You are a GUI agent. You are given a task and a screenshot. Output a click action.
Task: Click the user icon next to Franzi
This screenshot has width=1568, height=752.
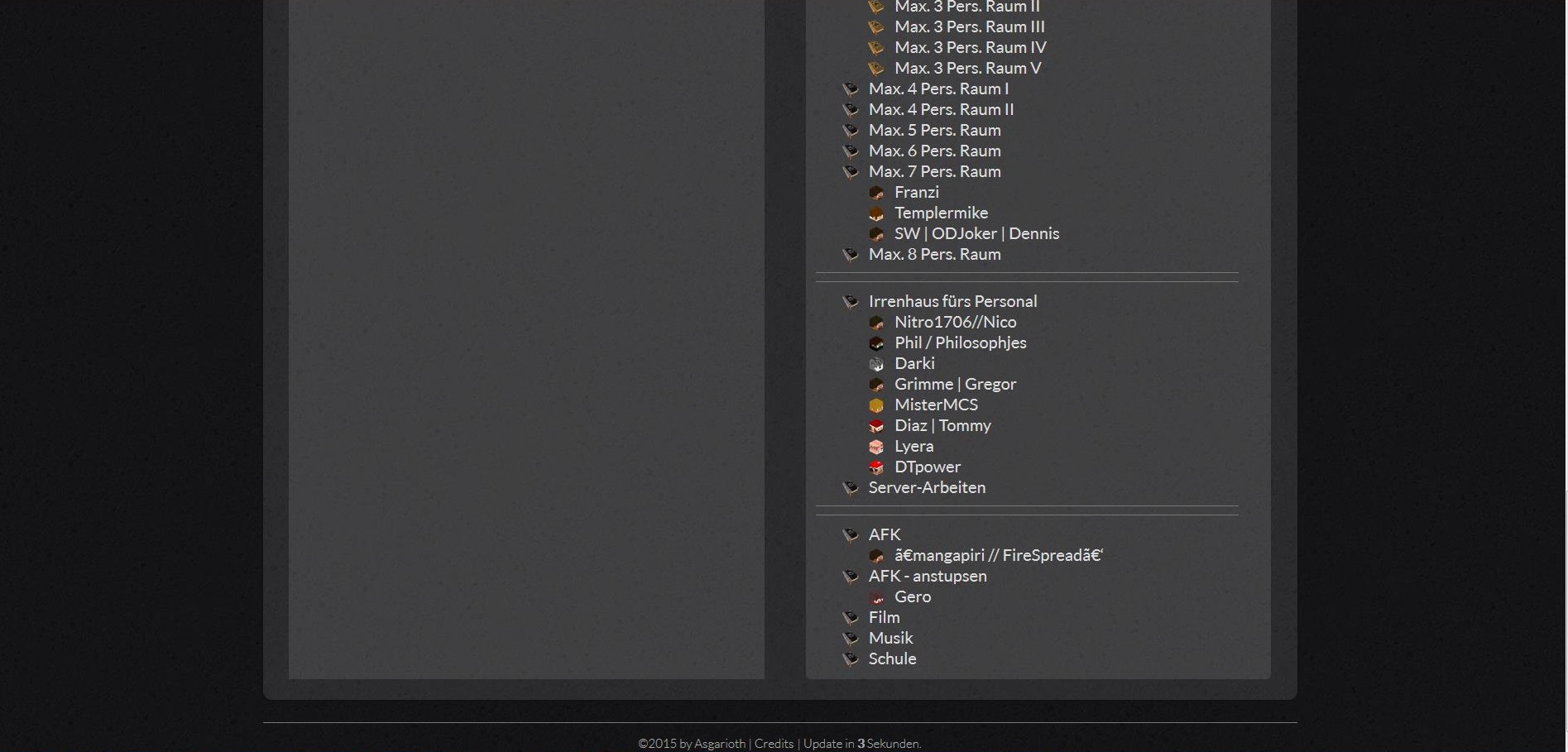point(876,193)
